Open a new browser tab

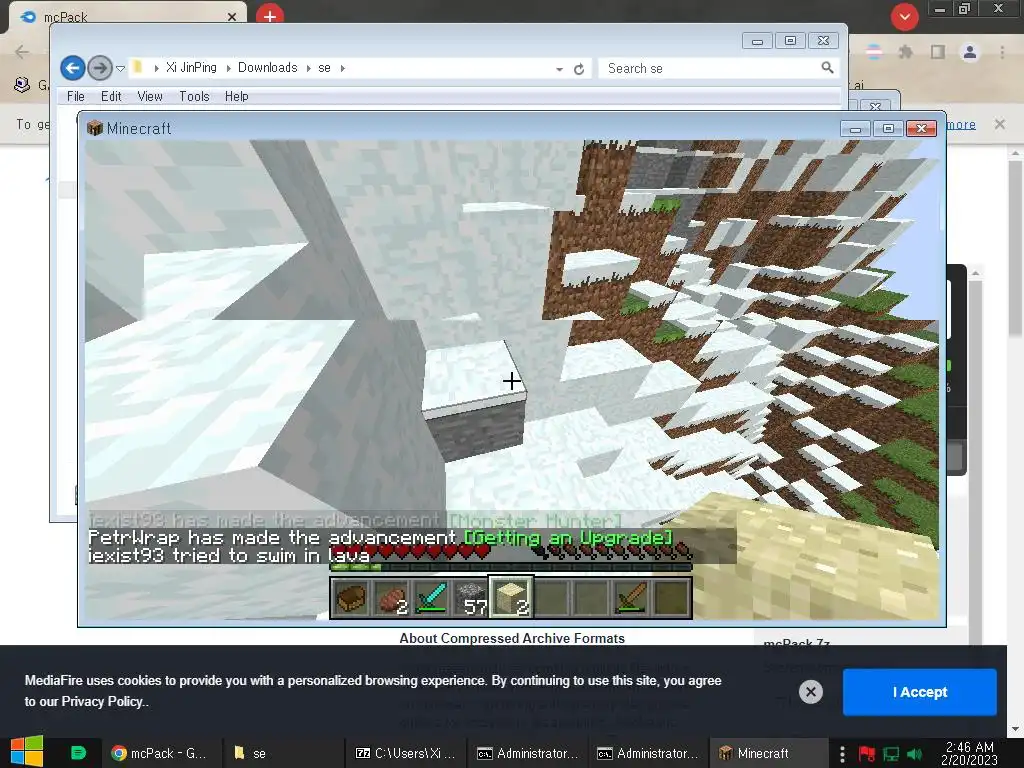270,16
